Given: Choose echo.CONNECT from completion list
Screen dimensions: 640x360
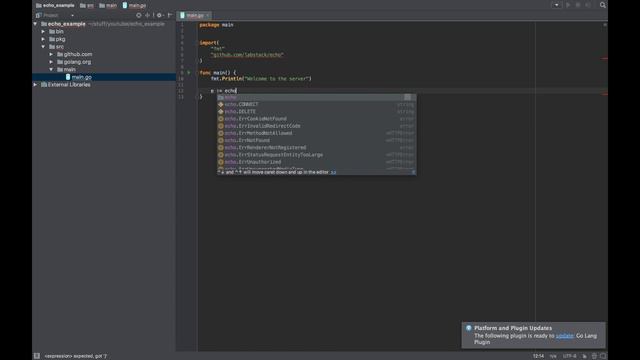Looking at the screenshot, I should [317, 104].
